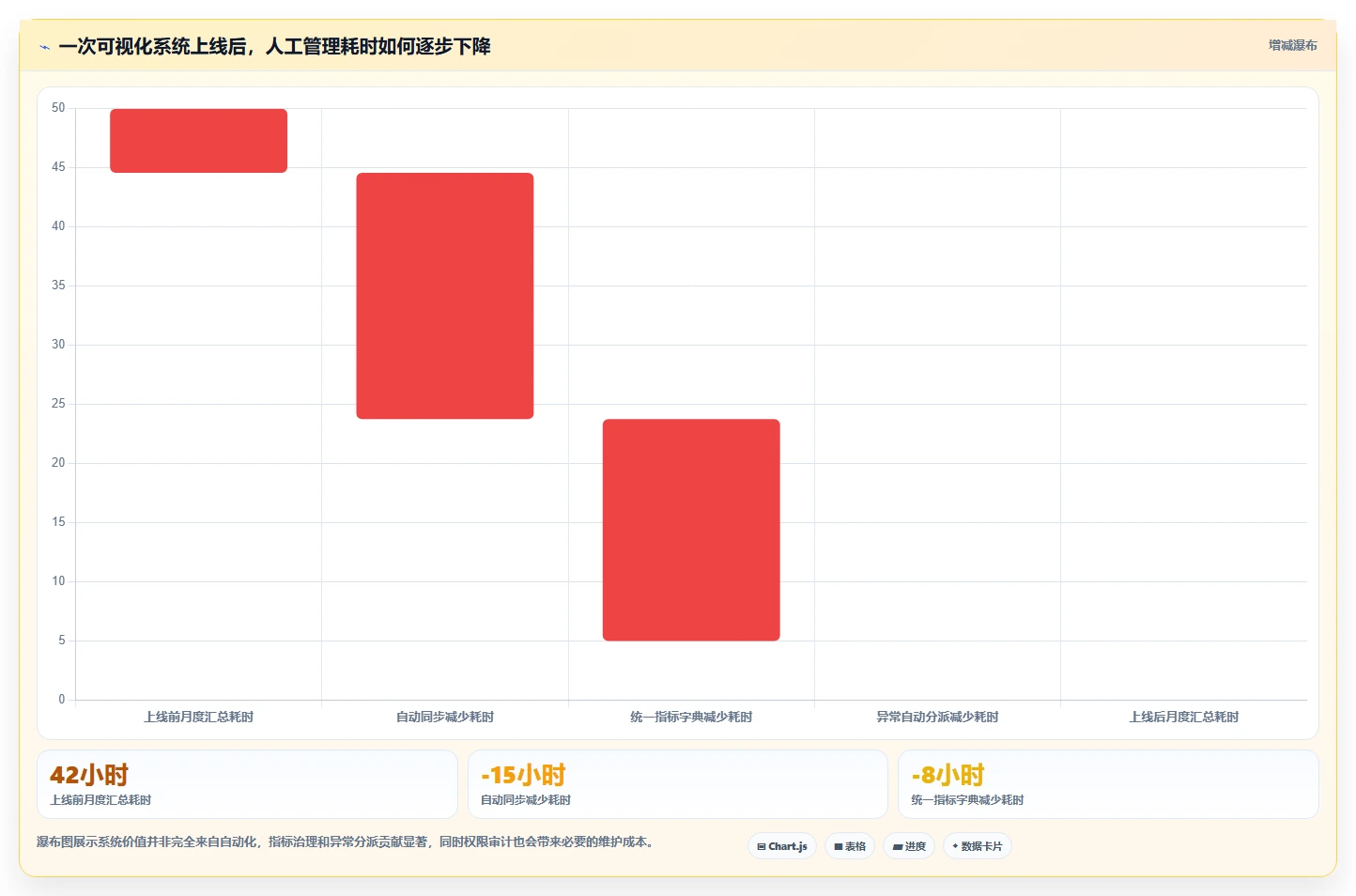The width and height of the screenshot is (1356, 896).
Task: Click the red bar for 上线前月度汇总耗时
Action: pyautogui.click(x=198, y=141)
